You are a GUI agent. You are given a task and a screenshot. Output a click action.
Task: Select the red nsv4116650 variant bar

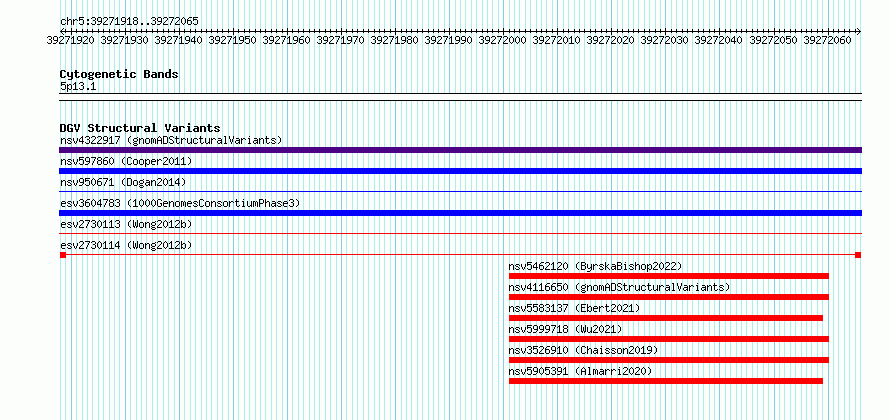coord(669,297)
